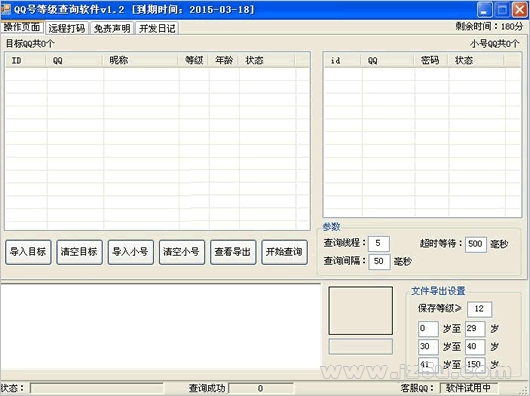530x396 pixels.
Task: Start the query with 开始查询
Action: coord(284,252)
